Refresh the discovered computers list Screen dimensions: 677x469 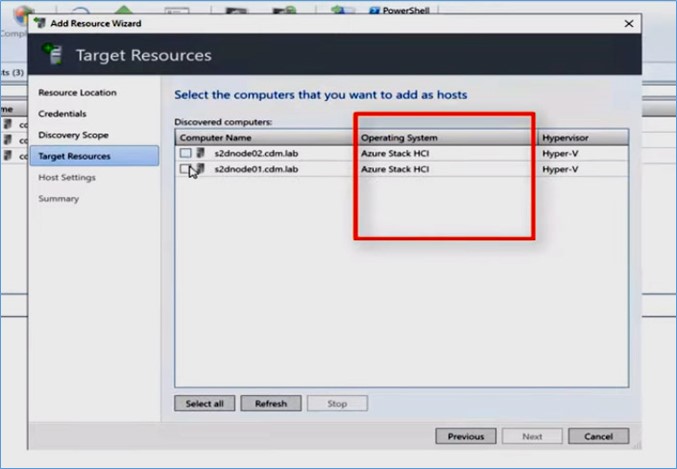tap(271, 403)
